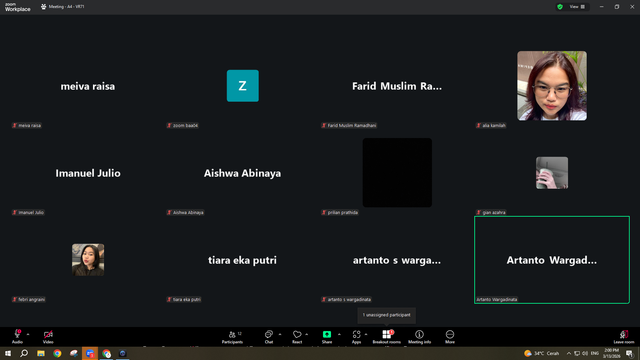Click the Aishwa Abinaya name label
Screen dimensions: 640x360
(x=185, y=212)
